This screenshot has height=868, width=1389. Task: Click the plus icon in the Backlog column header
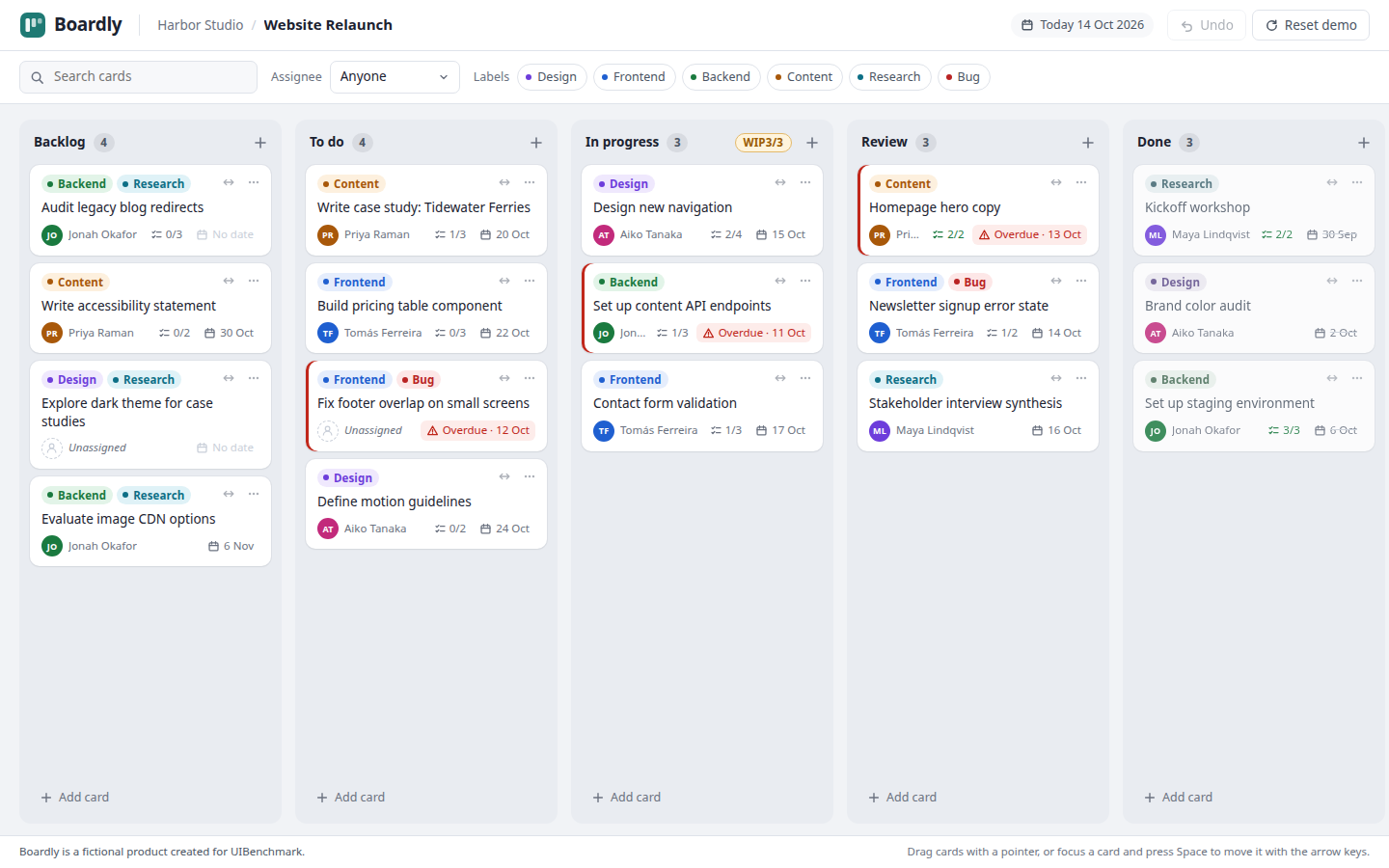(x=260, y=143)
